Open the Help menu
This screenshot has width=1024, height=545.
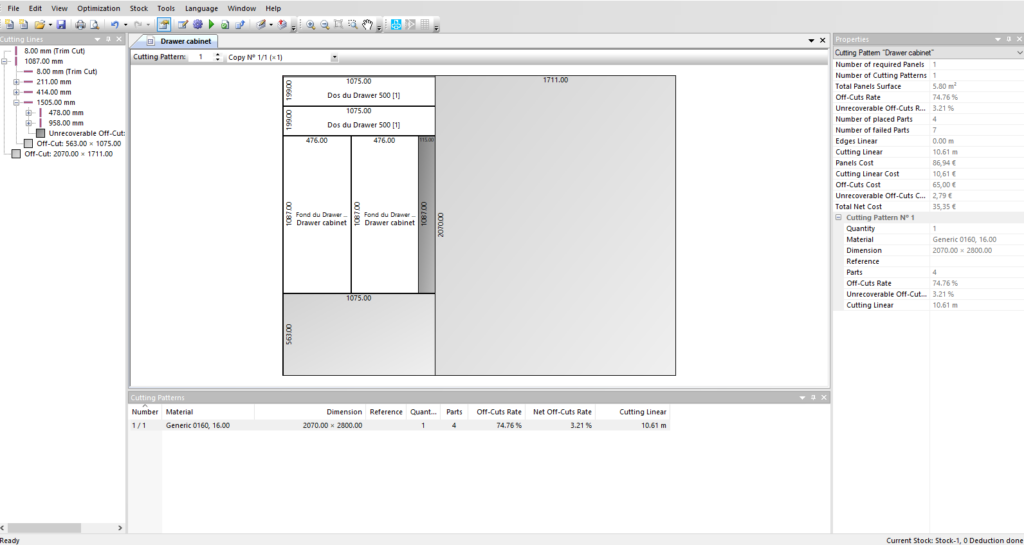click(x=273, y=8)
